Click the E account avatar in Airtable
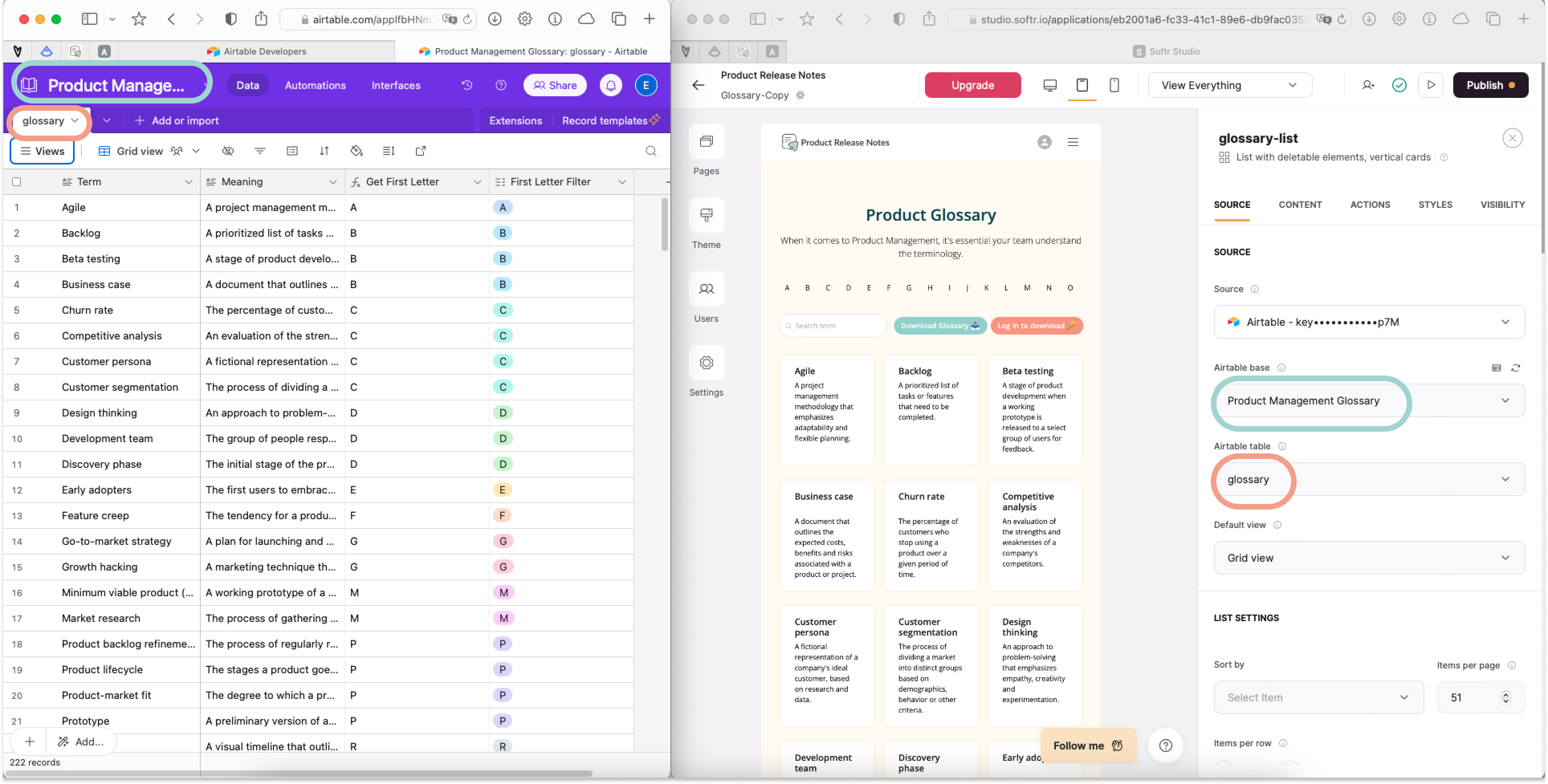1548x784 pixels. coord(646,85)
